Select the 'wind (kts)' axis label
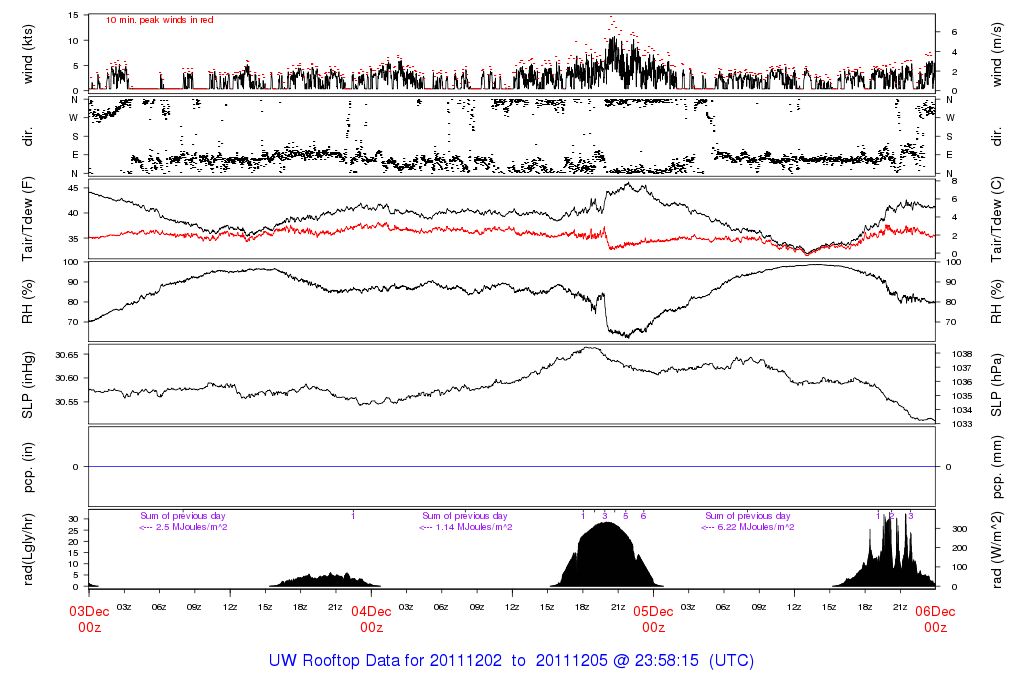Image resolution: width=1024 pixels, height=700 pixels. coord(27,54)
